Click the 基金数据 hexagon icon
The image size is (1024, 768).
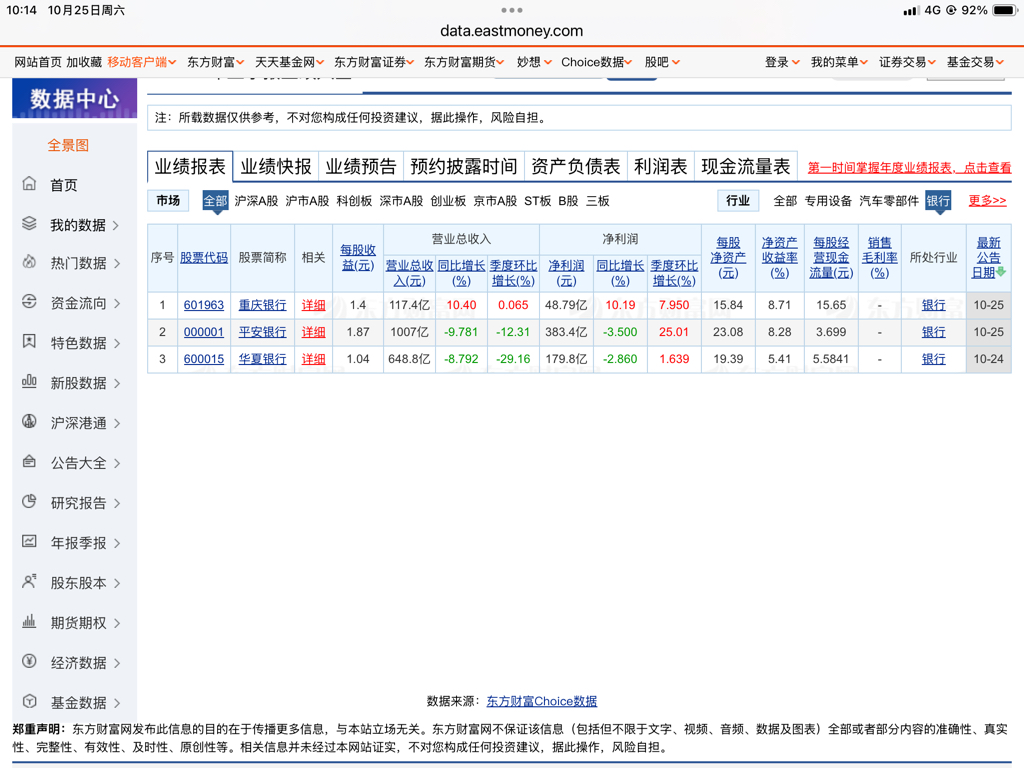(x=29, y=701)
